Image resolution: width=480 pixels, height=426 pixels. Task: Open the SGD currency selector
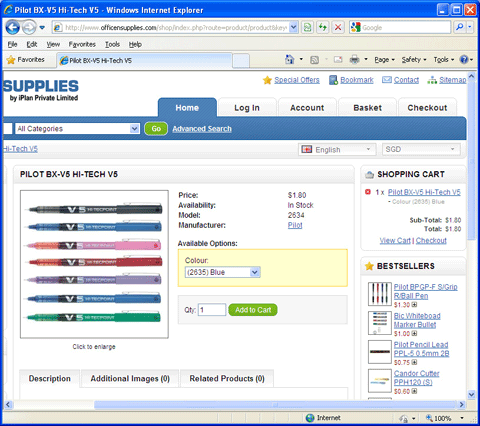point(421,149)
